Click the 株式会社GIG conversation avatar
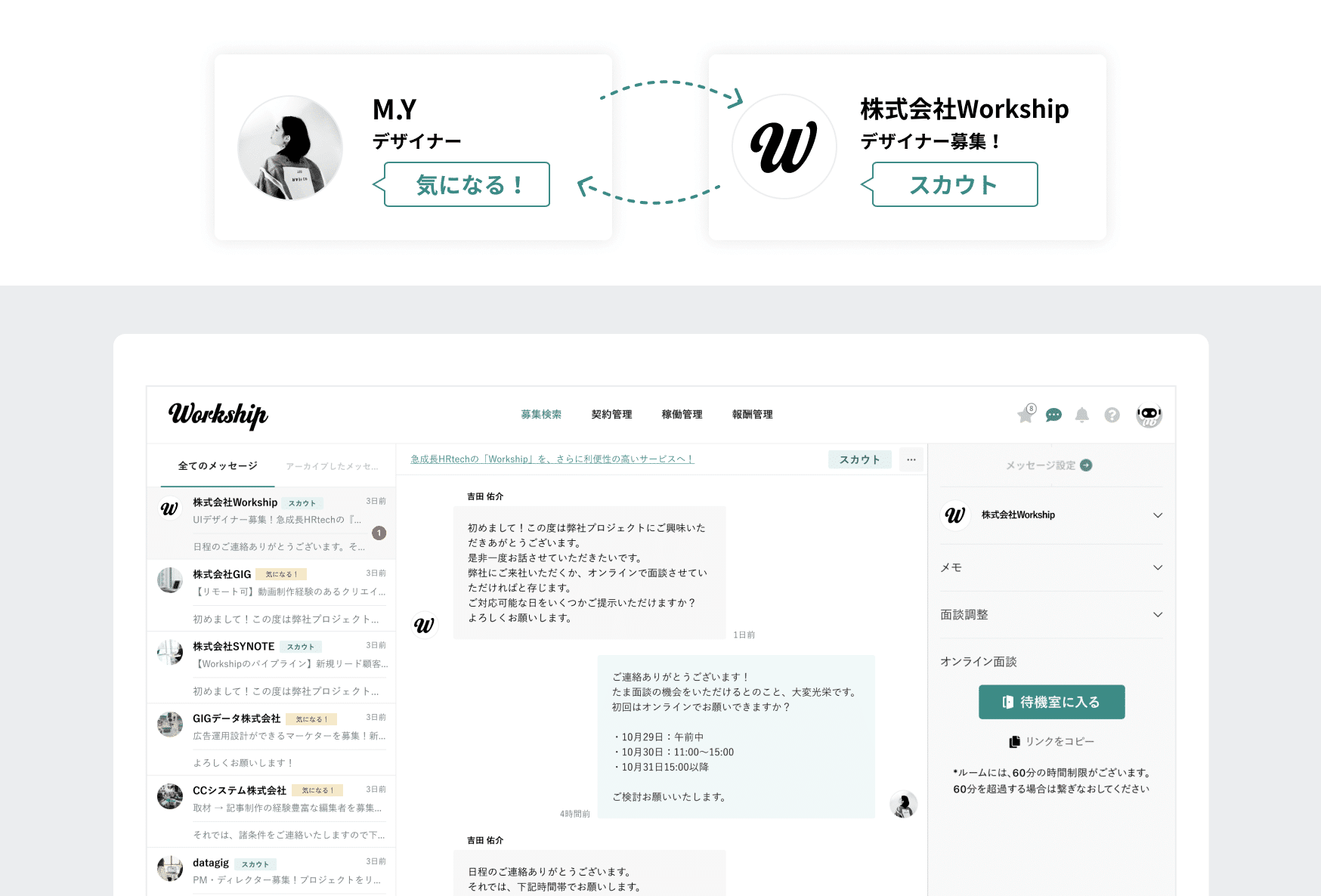The width and height of the screenshot is (1321, 896). click(x=170, y=580)
